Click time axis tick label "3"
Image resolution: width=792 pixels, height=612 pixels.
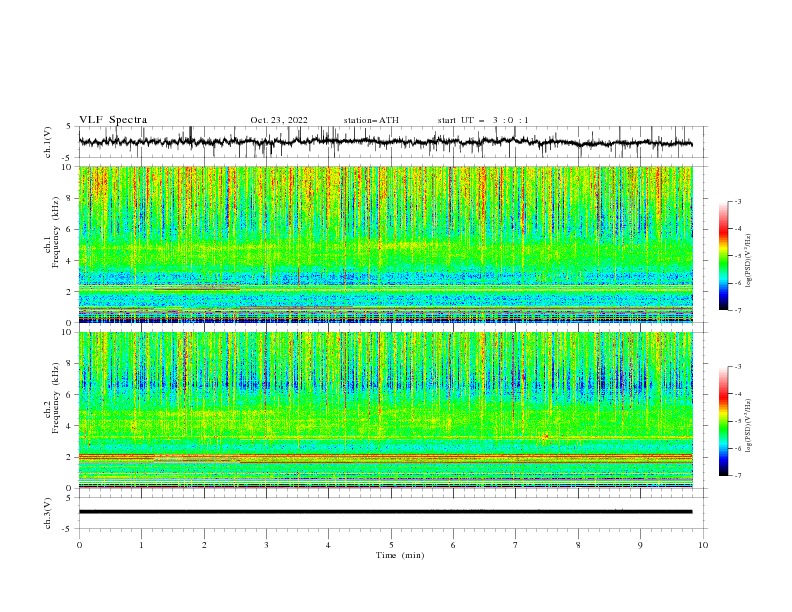(x=266, y=545)
